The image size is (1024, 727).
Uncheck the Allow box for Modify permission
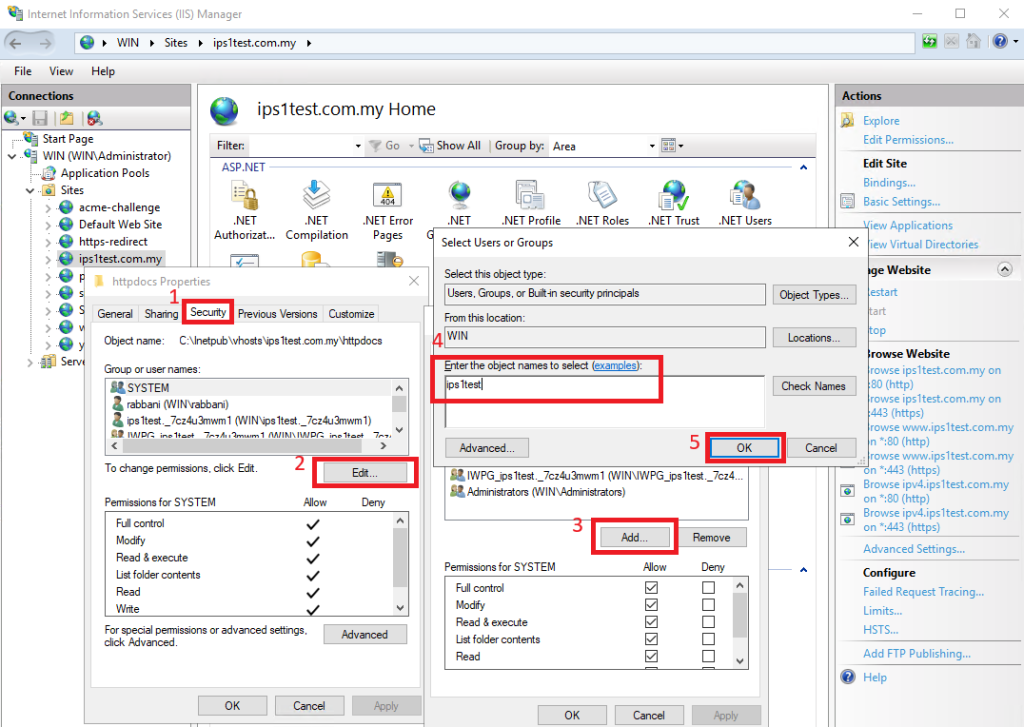(x=651, y=605)
